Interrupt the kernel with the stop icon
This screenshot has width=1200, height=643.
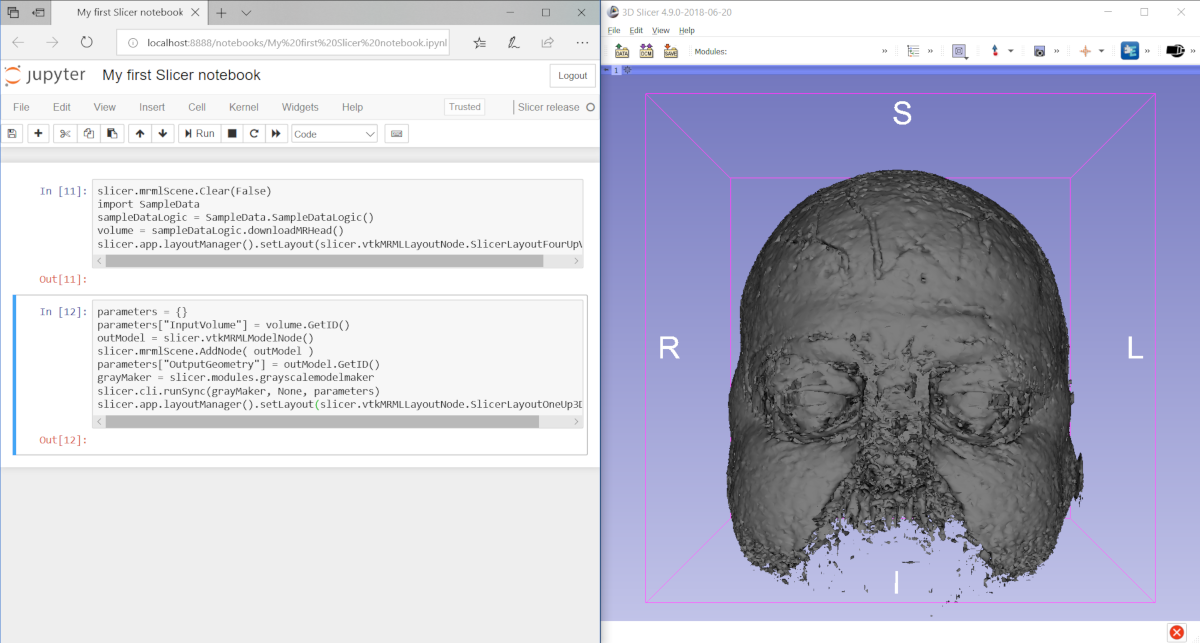pyautogui.click(x=231, y=133)
